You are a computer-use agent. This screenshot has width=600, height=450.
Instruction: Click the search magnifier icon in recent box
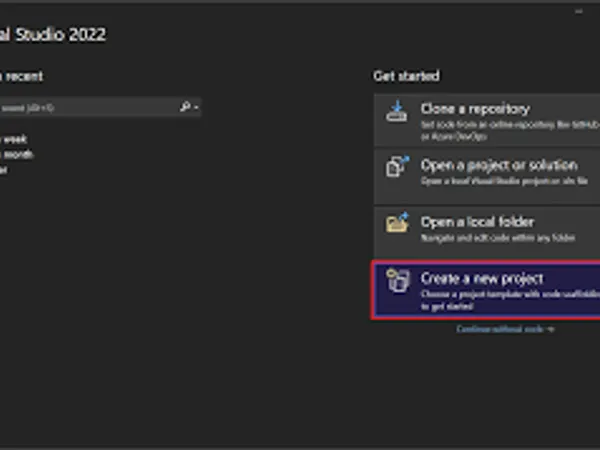pos(185,106)
